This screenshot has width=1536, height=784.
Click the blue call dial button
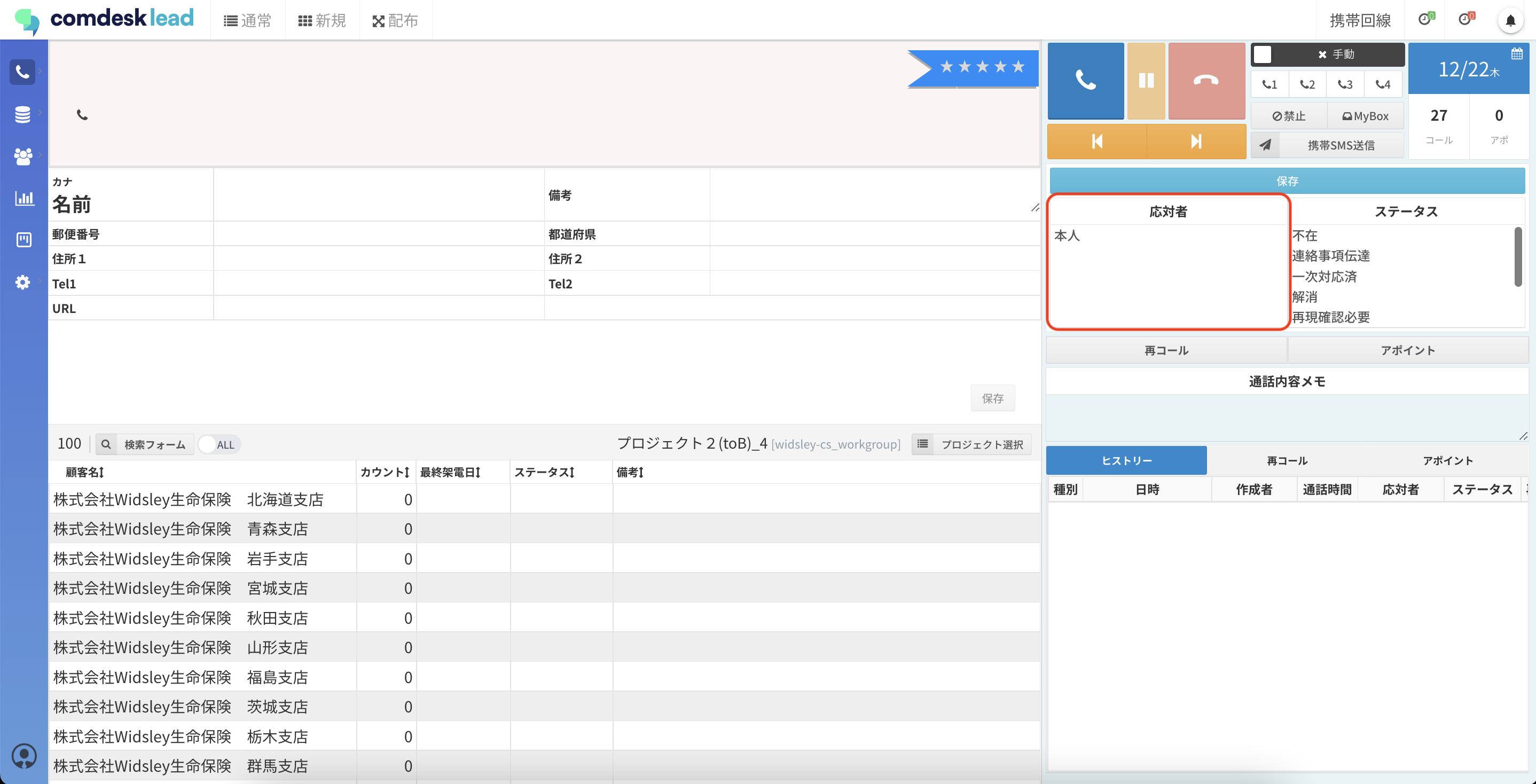click(1085, 81)
